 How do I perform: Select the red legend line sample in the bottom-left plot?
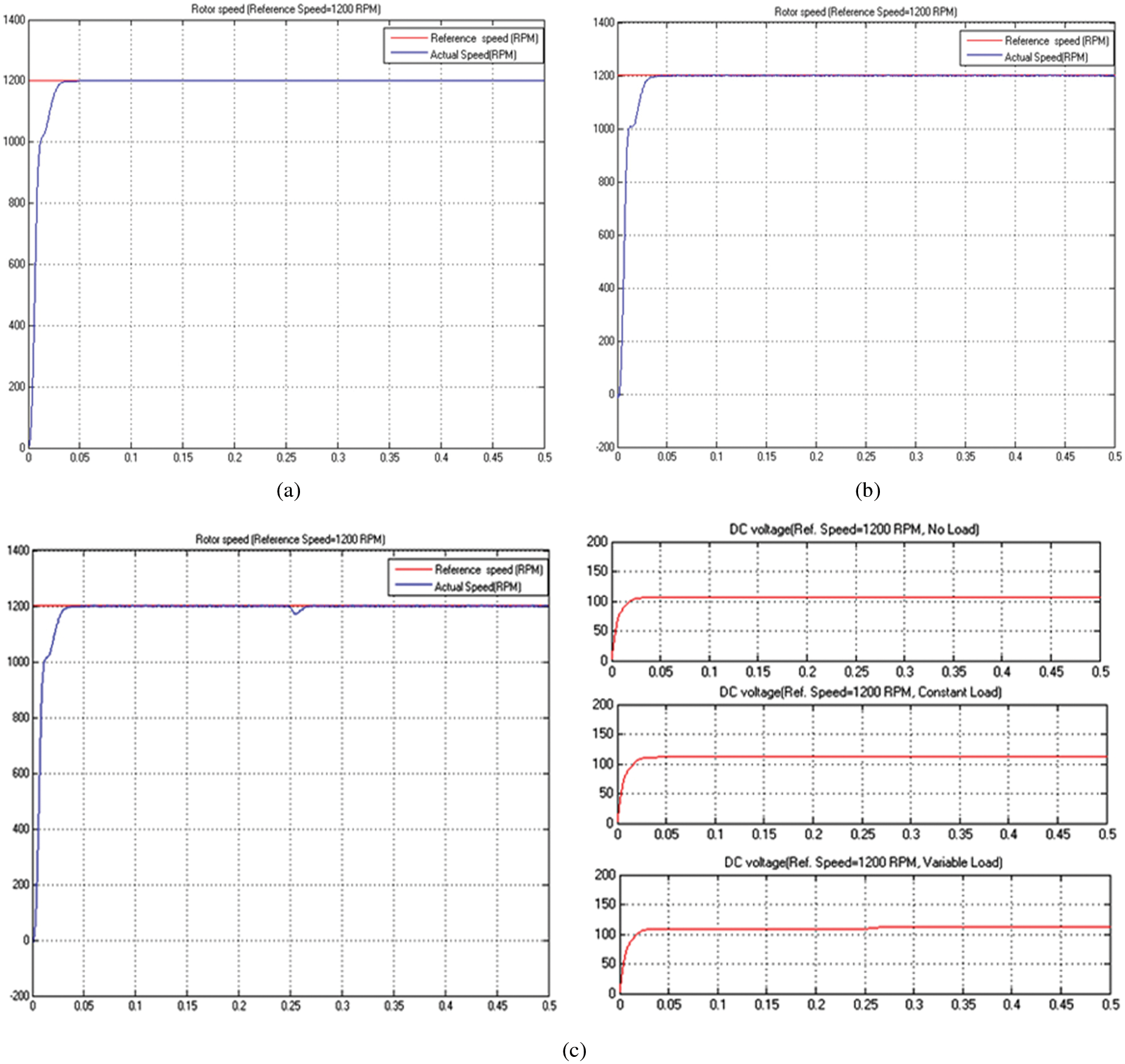[x=413, y=570]
